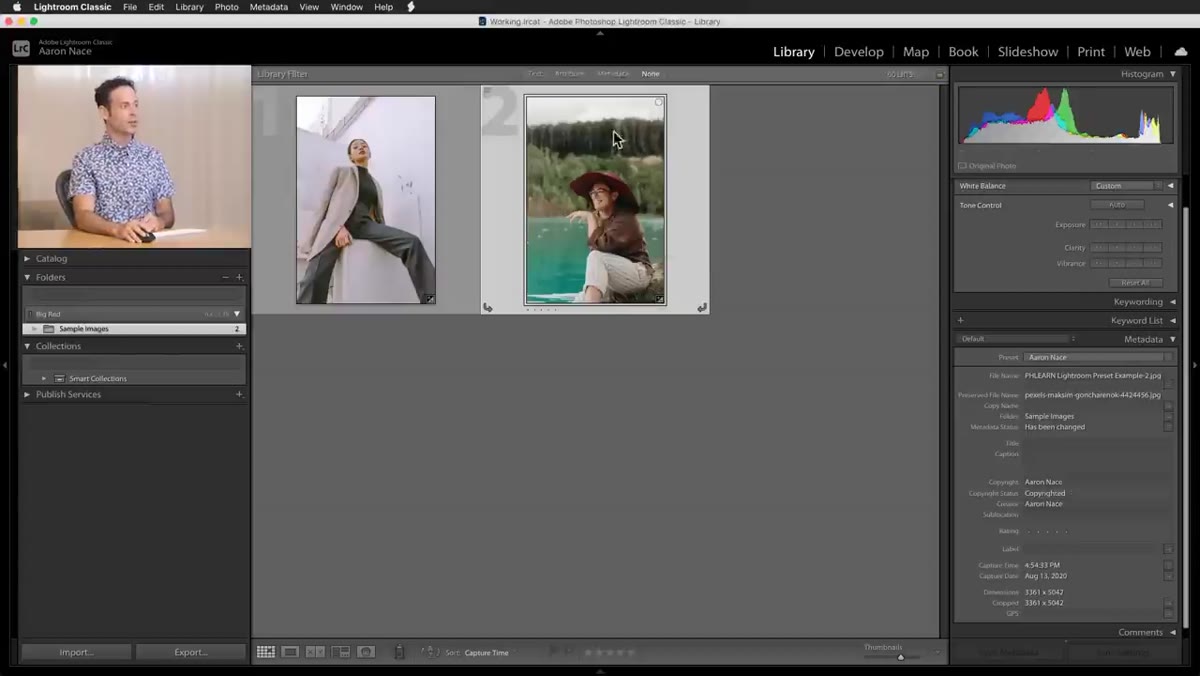Image resolution: width=1200 pixels, height=676 pixels.
Task: Select the Painter spray can tool
Action: [x=399, y=652]
